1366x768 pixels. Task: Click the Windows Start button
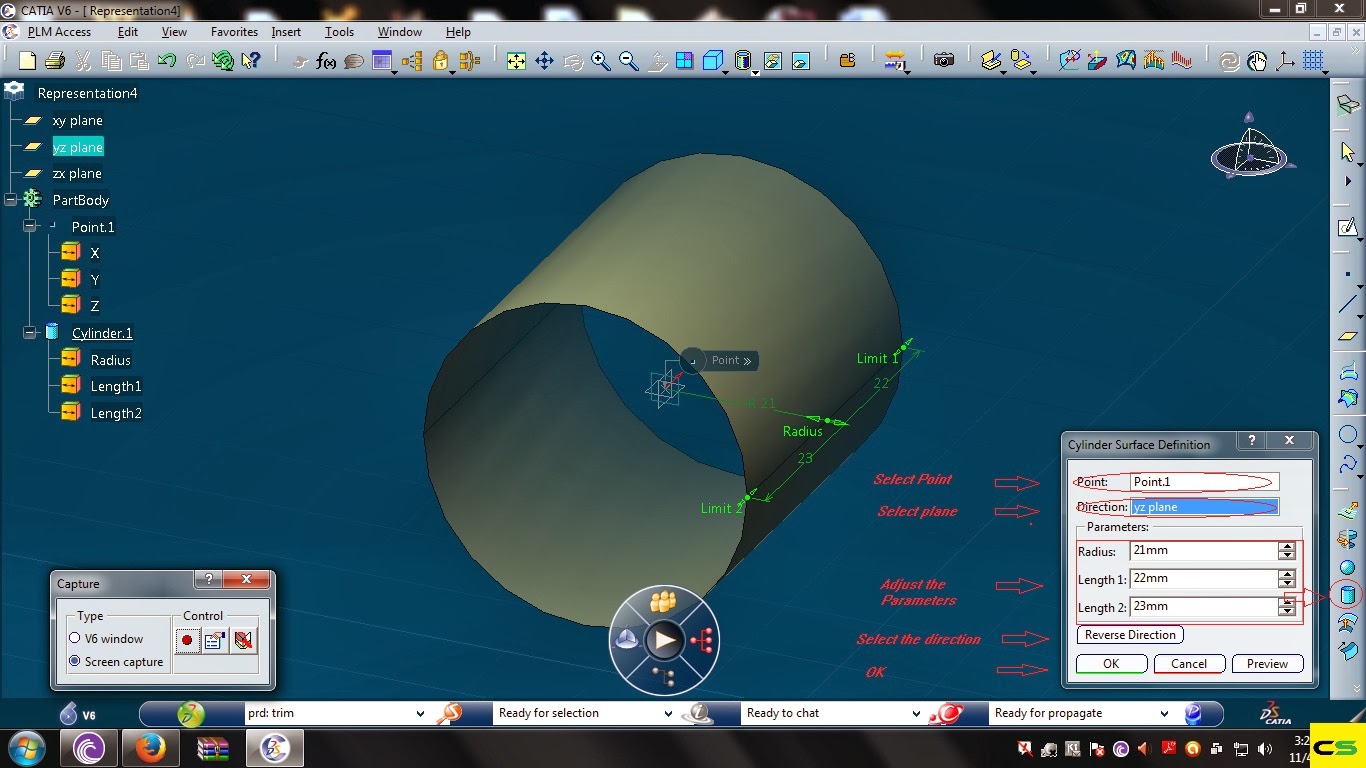pyautogui.click(x=25, y=748)
